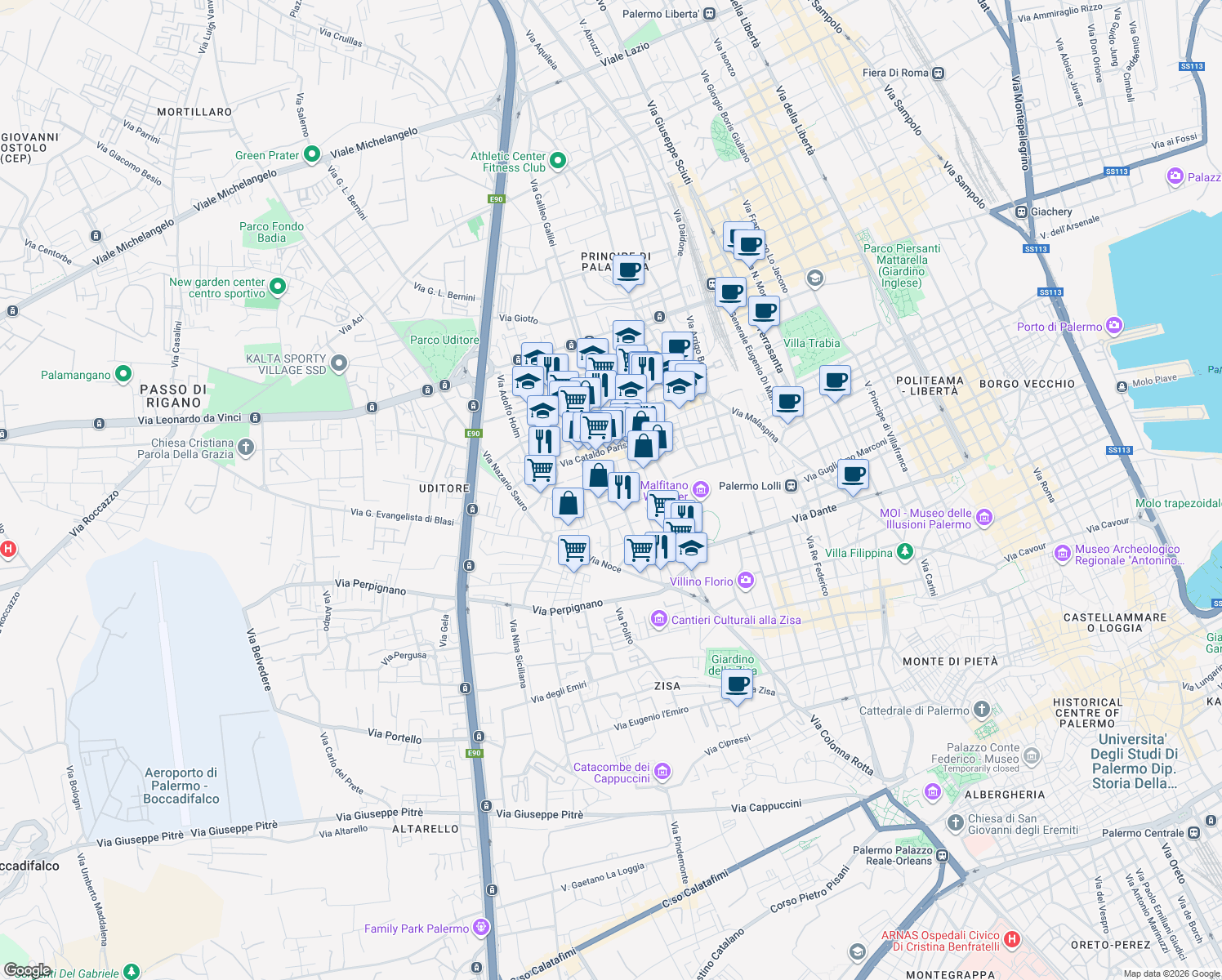Viewport: 1222px width, 980px height.
Task: Click the Athletic Center Fitness Club icon
Action: click(x=557, y=160)
